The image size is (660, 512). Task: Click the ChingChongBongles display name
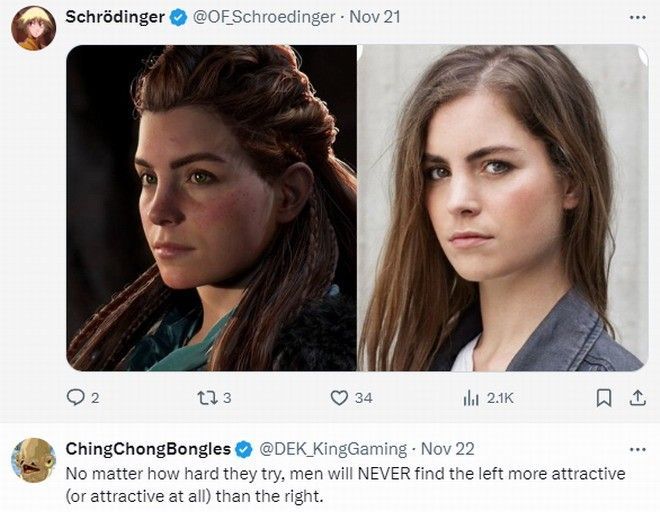148,448
